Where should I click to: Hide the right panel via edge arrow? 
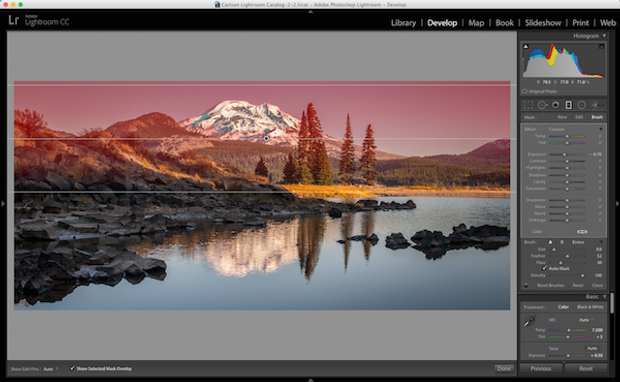pos(617,204)
